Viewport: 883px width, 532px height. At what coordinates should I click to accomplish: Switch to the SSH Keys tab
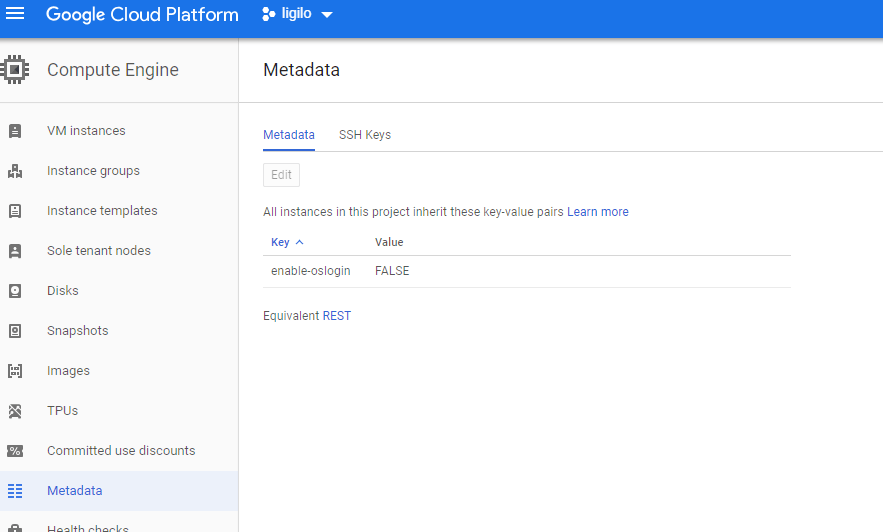[365, 135]
